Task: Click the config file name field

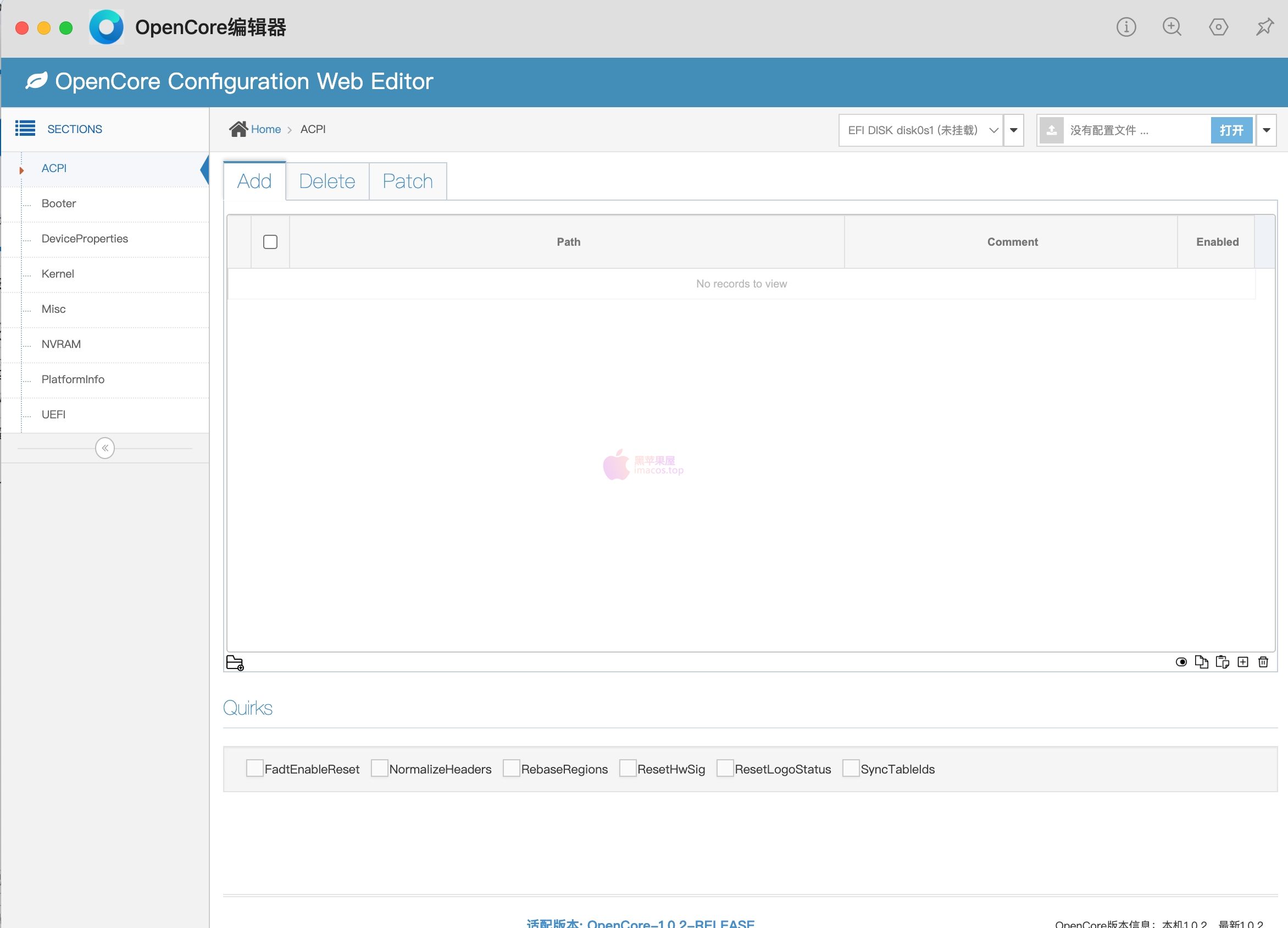Action: [1136, 130]
